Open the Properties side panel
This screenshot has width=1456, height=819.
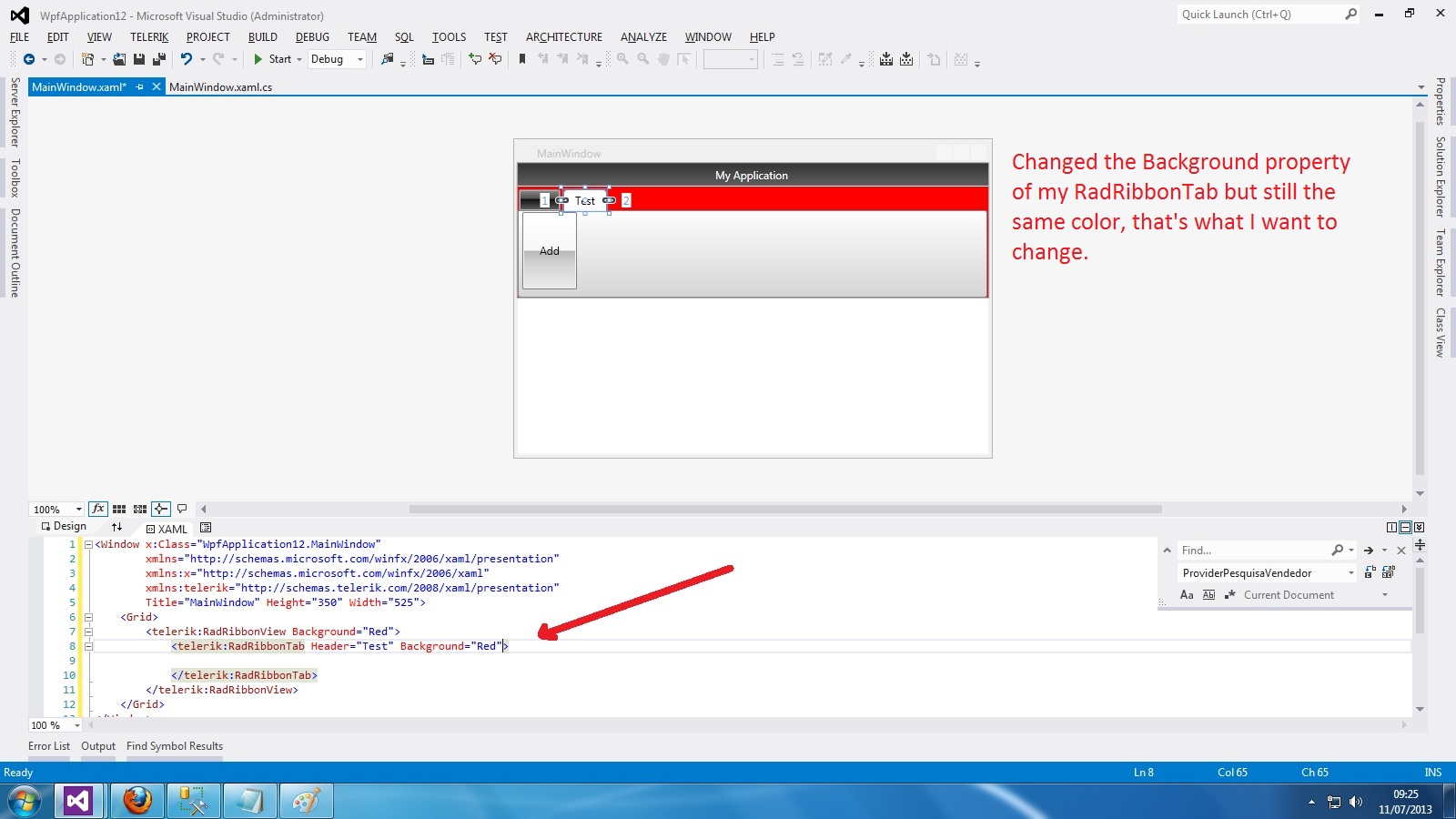coord(1441,101)
